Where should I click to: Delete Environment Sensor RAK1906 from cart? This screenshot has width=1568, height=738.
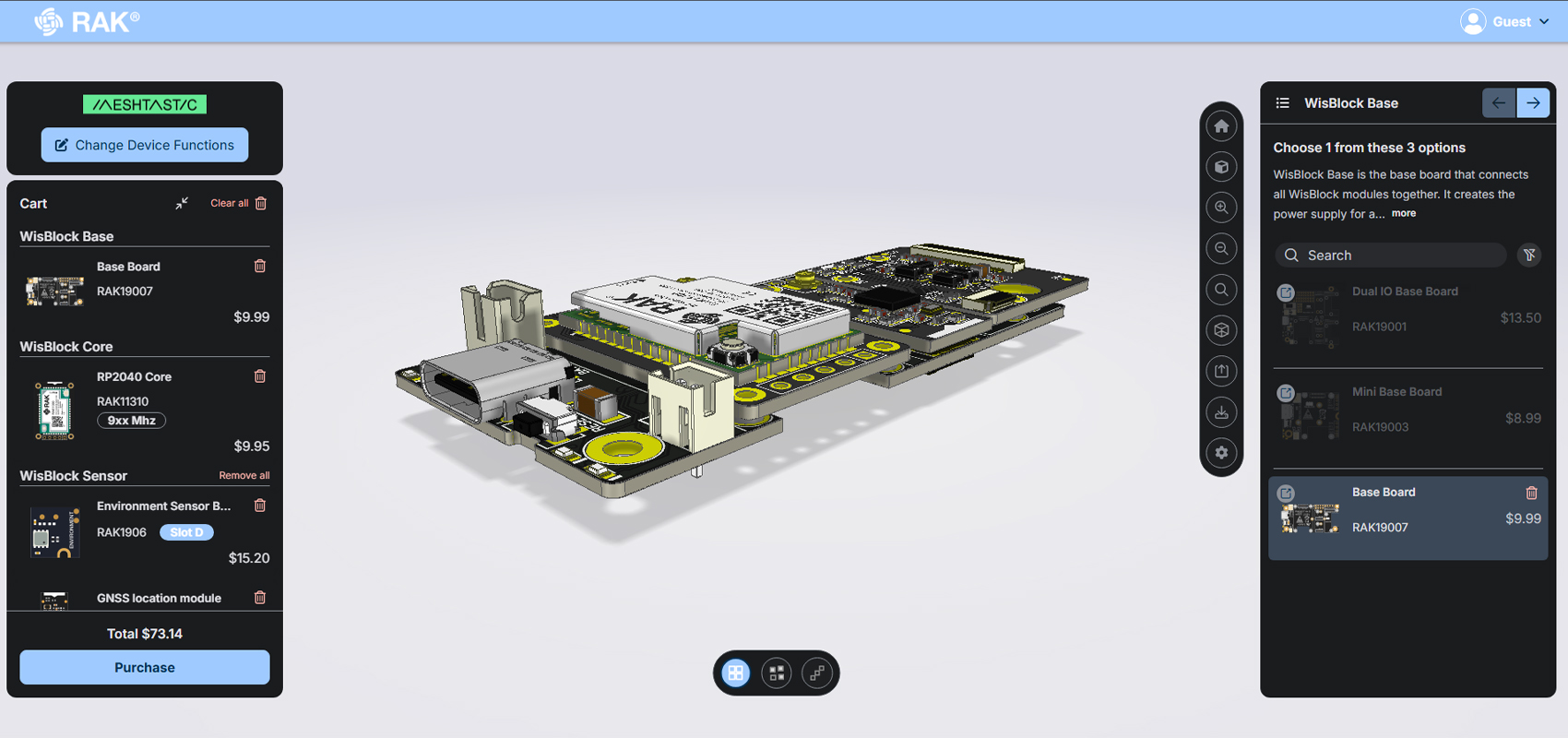coord(260,506)
